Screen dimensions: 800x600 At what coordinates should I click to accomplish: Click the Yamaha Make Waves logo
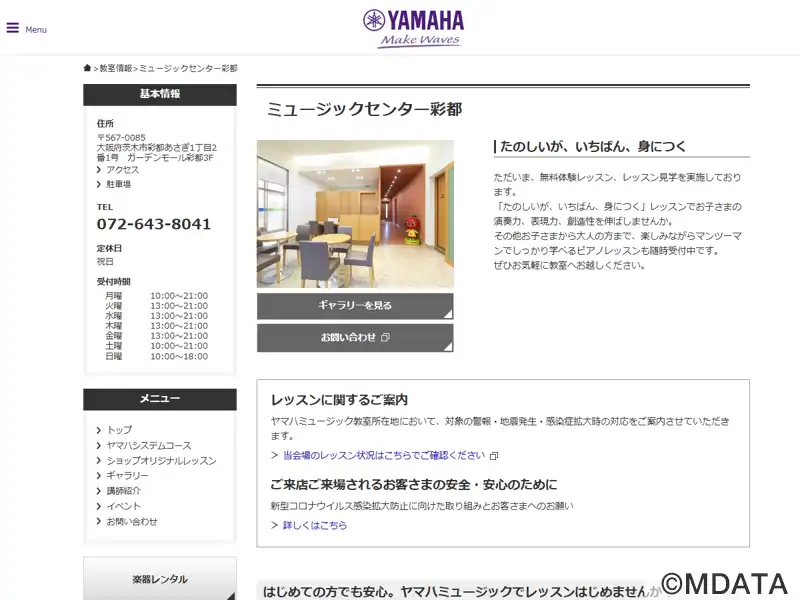(x=413, y=29)
